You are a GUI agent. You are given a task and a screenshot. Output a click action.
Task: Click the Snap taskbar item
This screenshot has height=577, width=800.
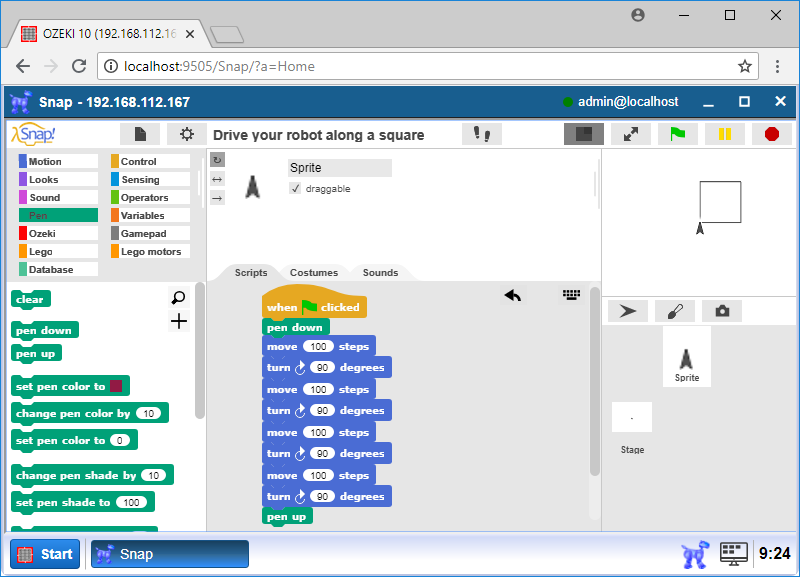coord(169,554)
